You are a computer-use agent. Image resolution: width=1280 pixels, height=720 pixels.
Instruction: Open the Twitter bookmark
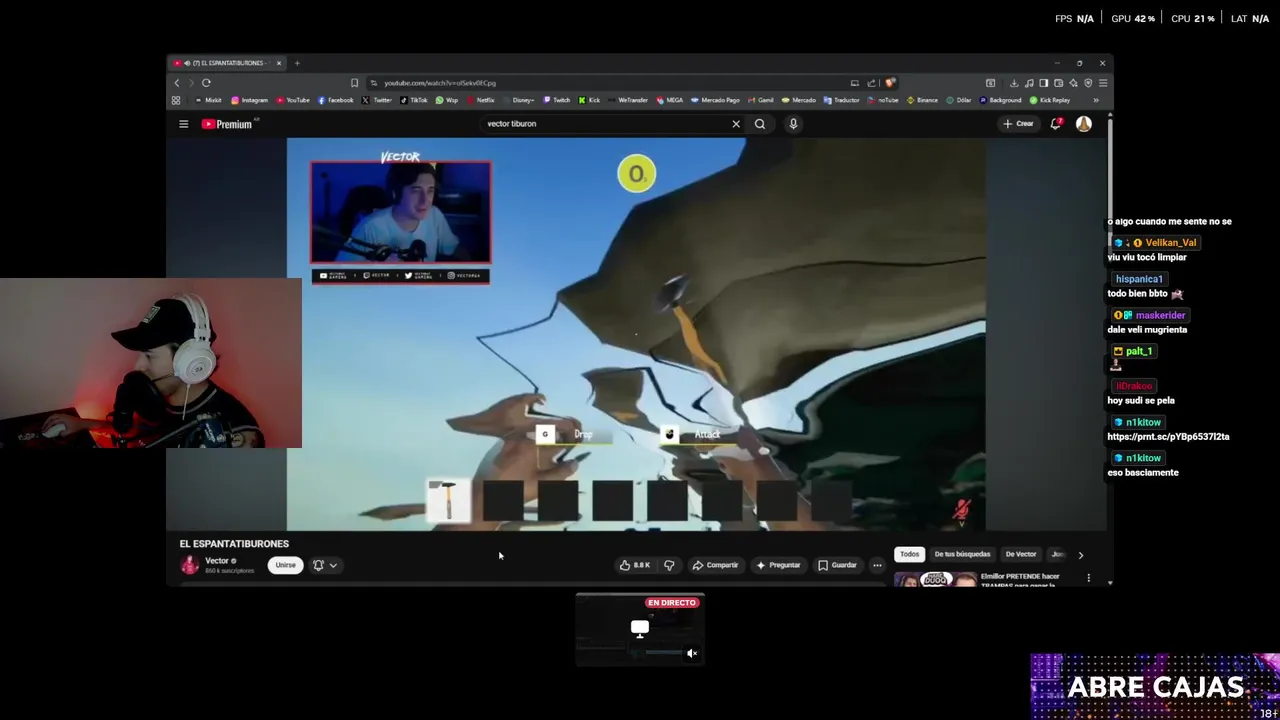(x=377, y=100)
